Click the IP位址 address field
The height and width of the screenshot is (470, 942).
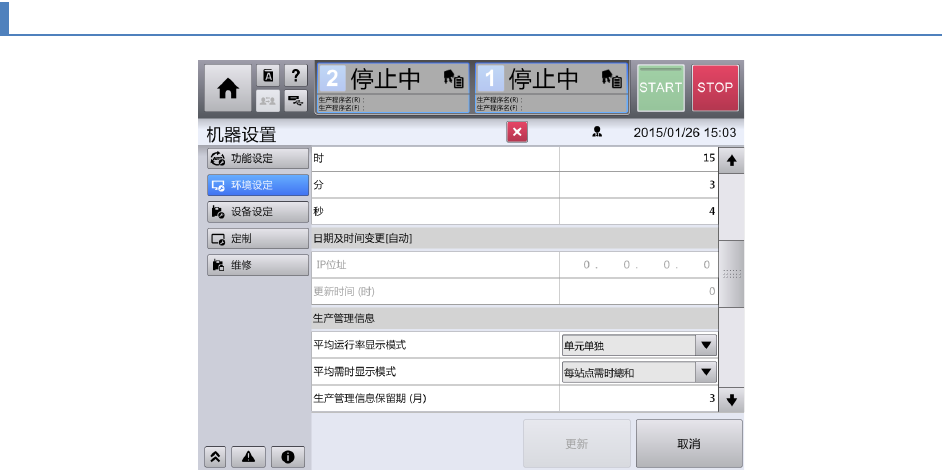pos(639,264)
